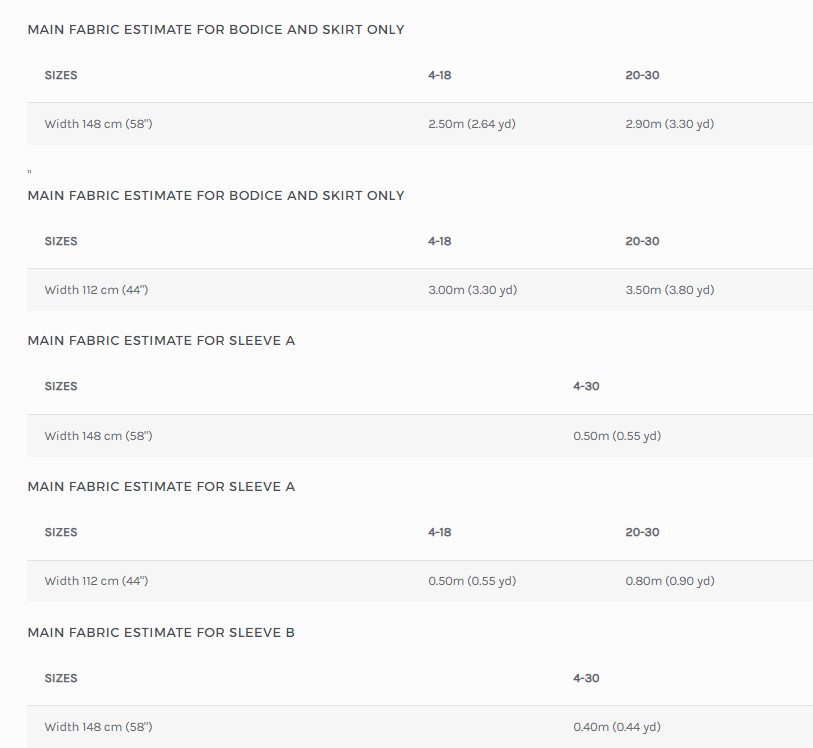Select the 2.50m (2.64 yd) value cell
This screenshot has height=748, width=813.
pyautogui.click(x=472, y=124)
